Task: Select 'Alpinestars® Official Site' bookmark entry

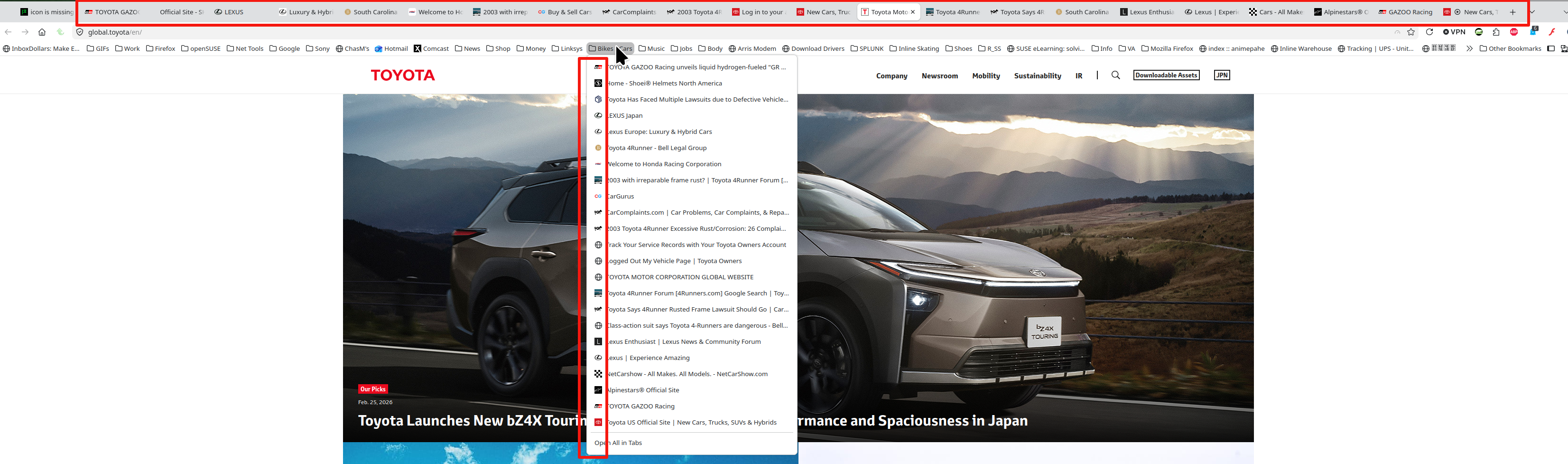Action: (643, 390)
